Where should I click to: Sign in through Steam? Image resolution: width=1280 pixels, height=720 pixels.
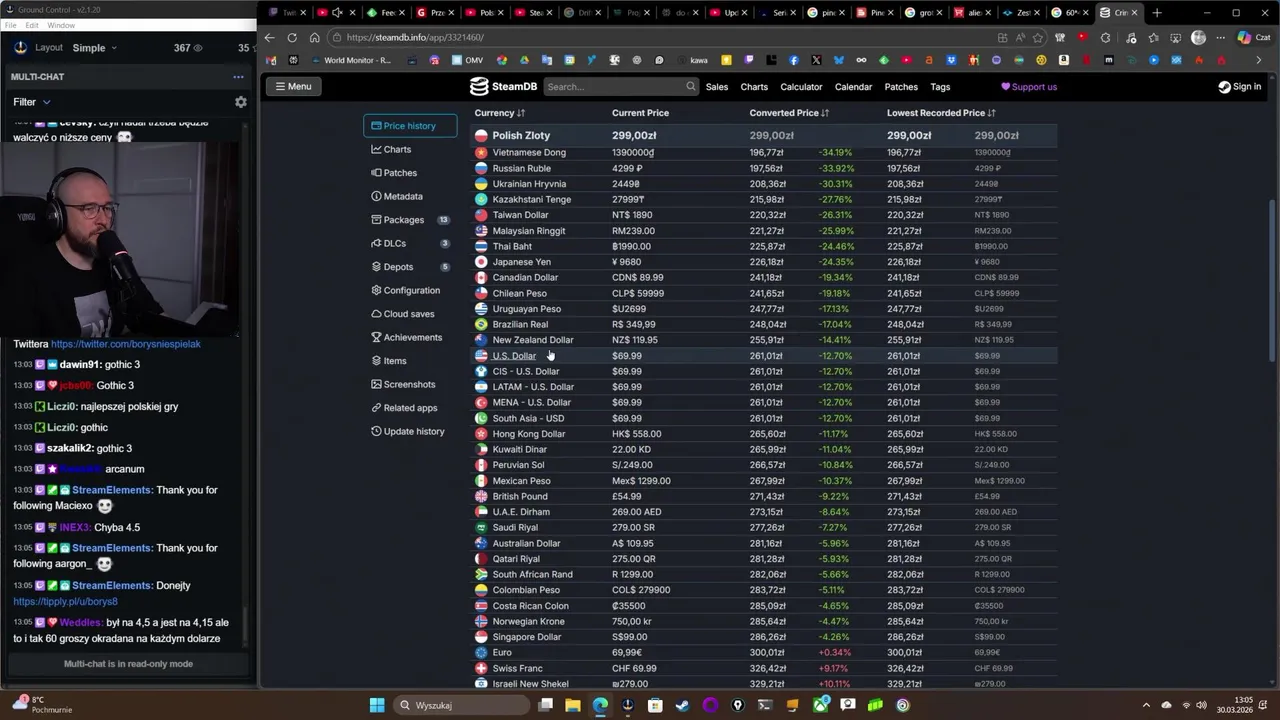coord(1239,87)
